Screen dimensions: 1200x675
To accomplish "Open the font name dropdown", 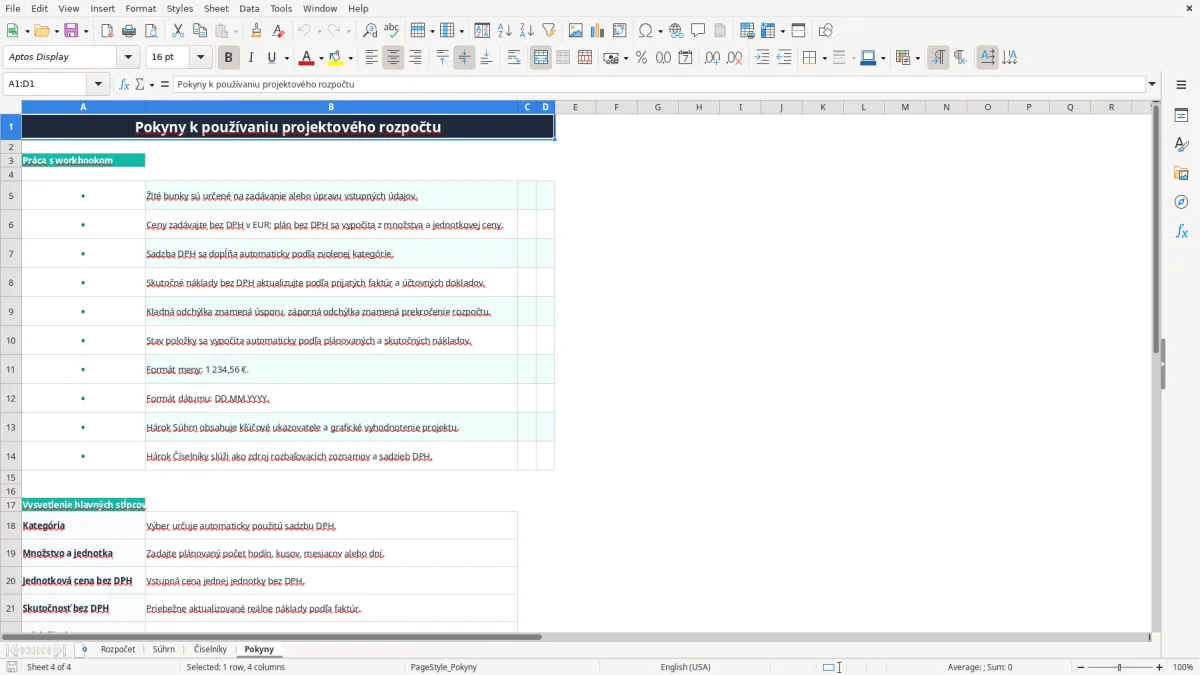I will 128,58.
